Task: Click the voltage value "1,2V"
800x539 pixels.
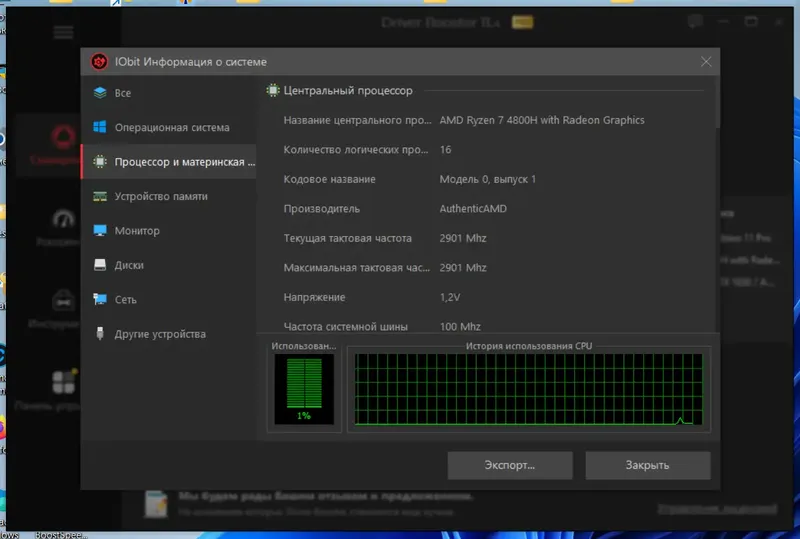Action: click(x=450, y=297)
